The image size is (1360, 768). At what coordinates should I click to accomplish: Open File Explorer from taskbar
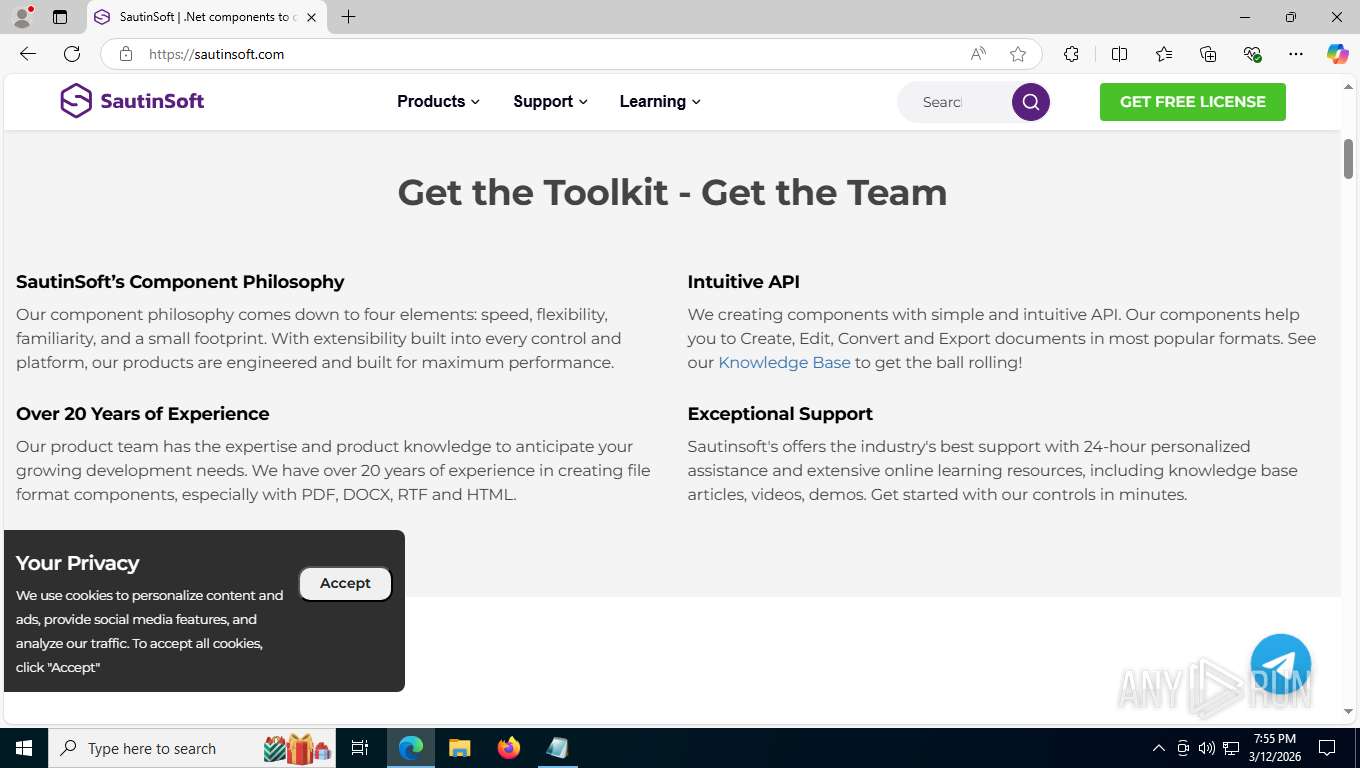point(459,748)
